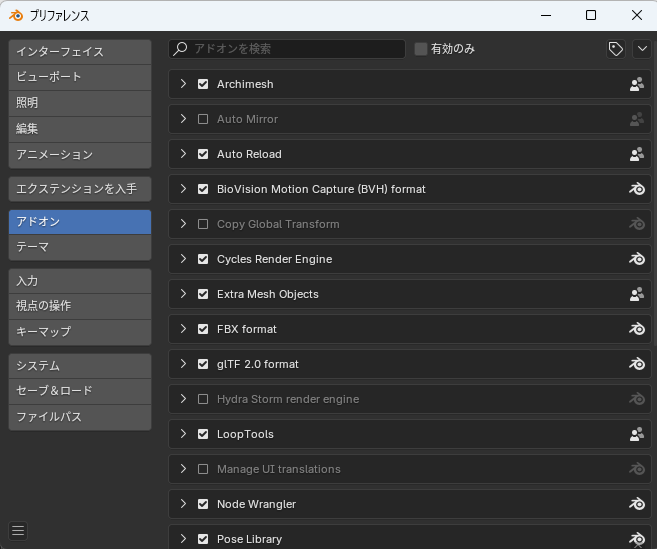Viewport: 657px width, 549px height.
Task: Click the Auto Reload community icon
Action: click(636, 154)
